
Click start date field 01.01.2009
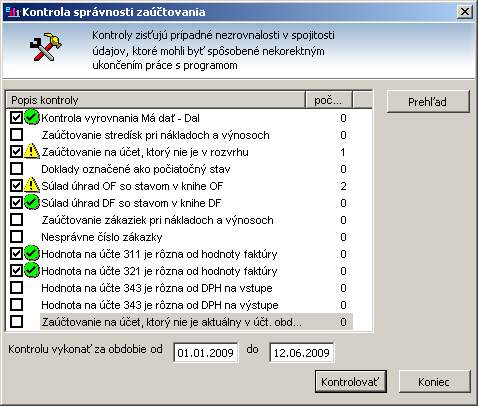tap(206, 353)
